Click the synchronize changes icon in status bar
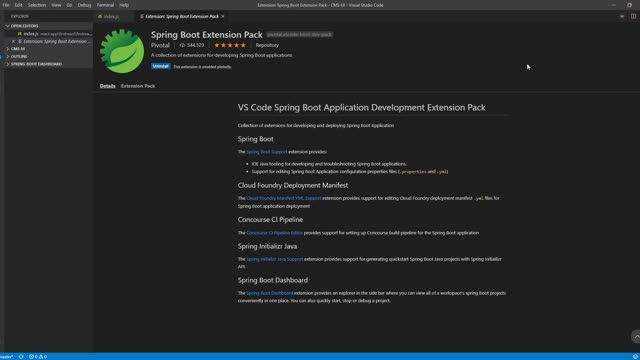 click(x=21, y=357)
